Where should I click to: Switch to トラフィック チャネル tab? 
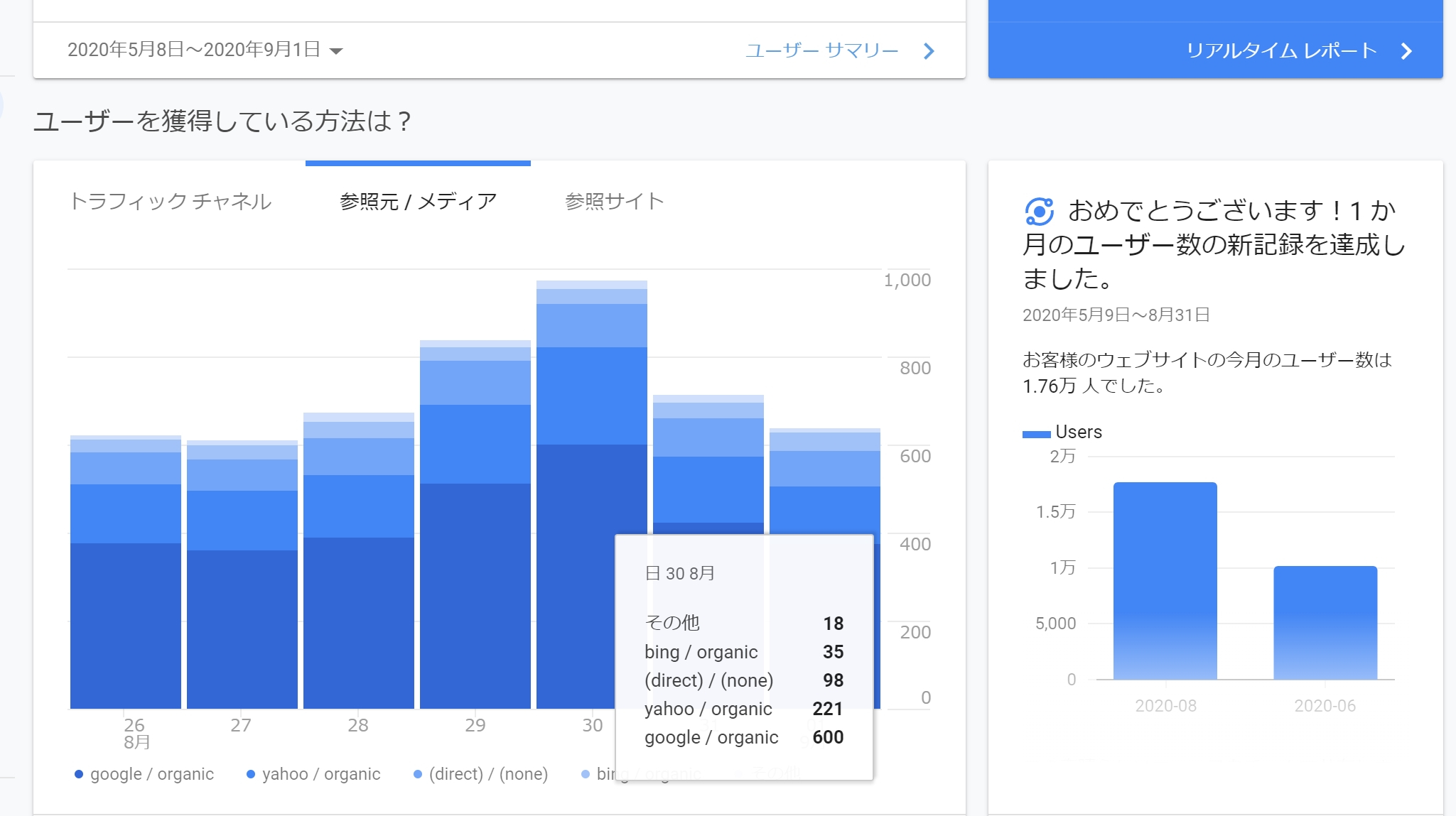(x=171, y=202)
